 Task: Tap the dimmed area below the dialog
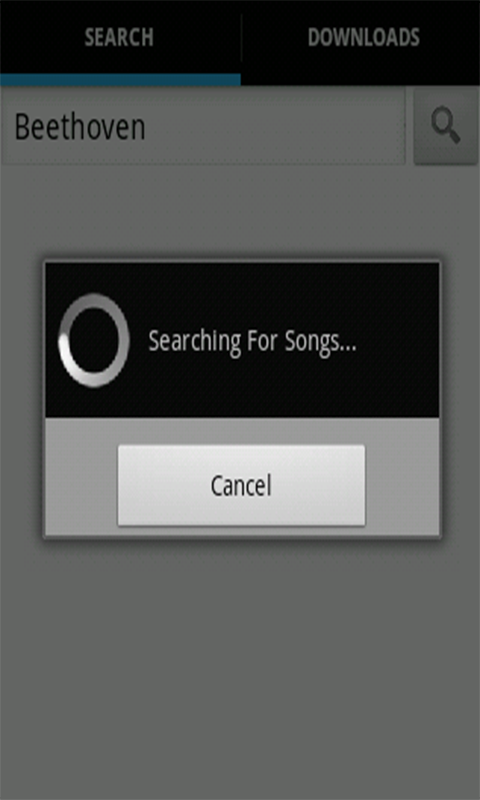coord(240,668)
